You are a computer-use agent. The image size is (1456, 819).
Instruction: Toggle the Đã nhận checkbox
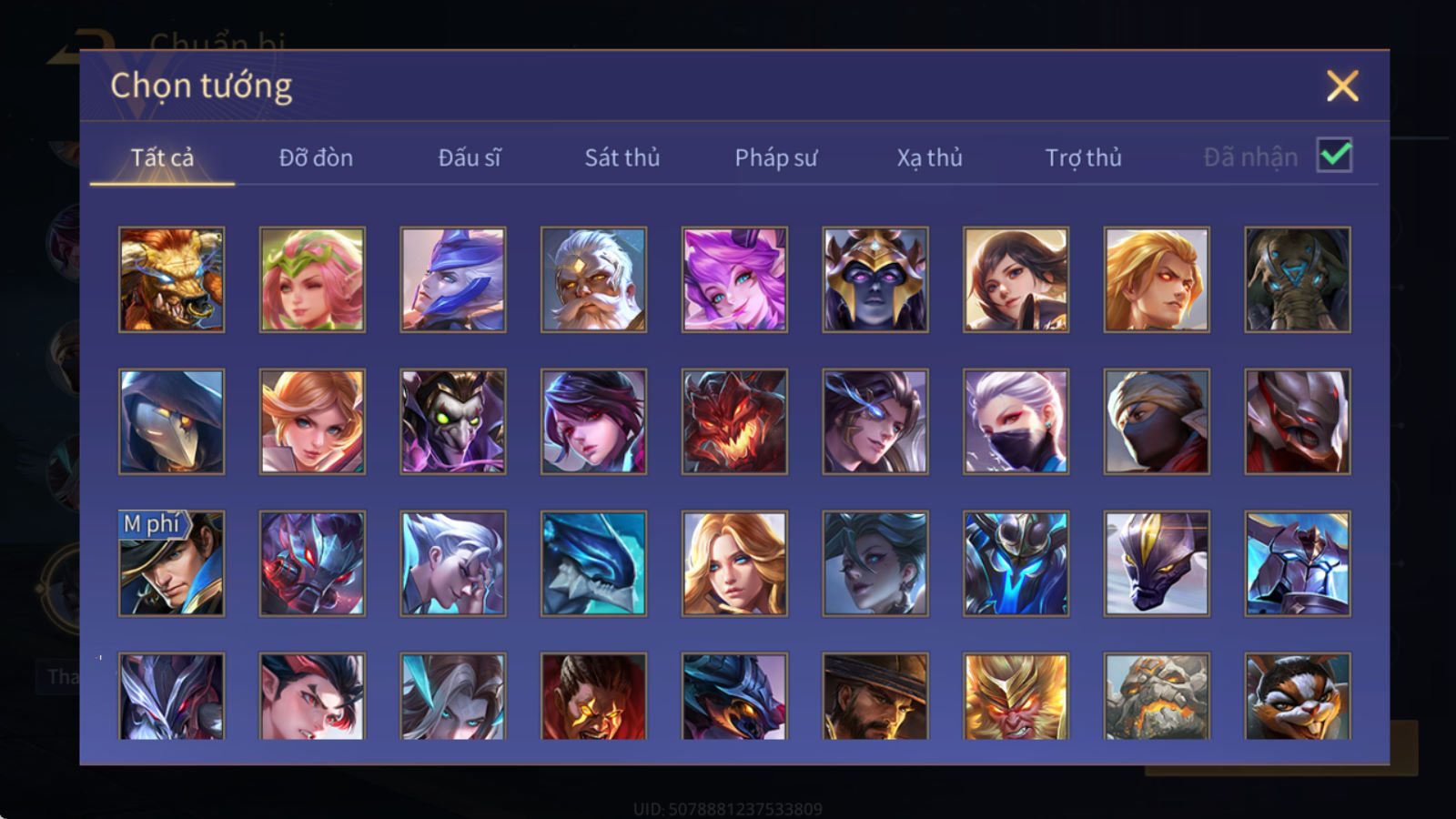(x=1334, y=155)
